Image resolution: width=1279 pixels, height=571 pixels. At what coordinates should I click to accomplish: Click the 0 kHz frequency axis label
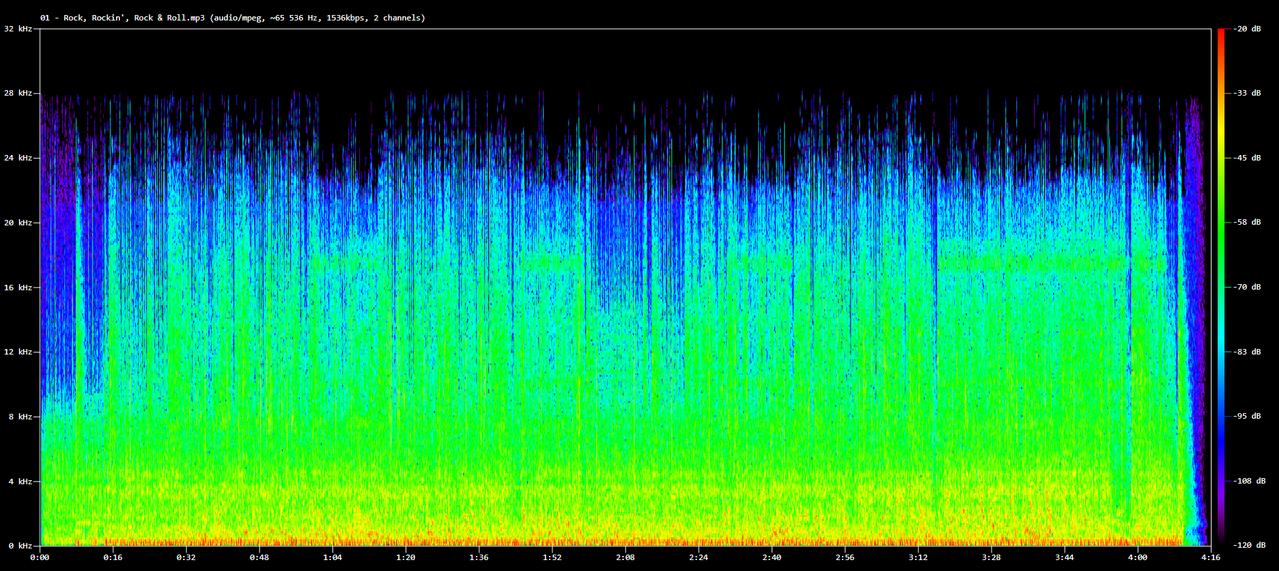[x=21, y=546]
